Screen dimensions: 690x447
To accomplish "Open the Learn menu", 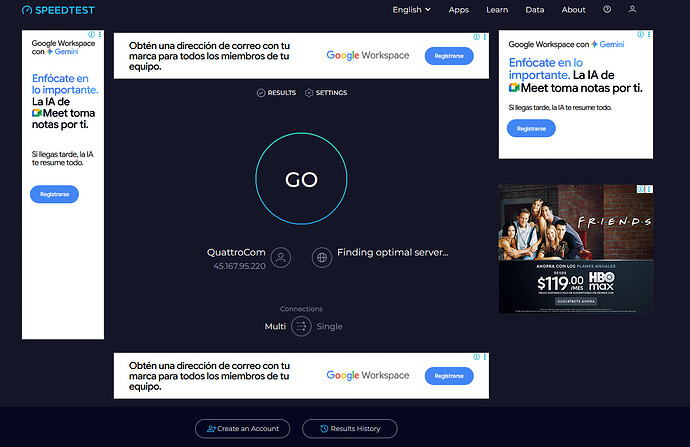I will point(497,10).
